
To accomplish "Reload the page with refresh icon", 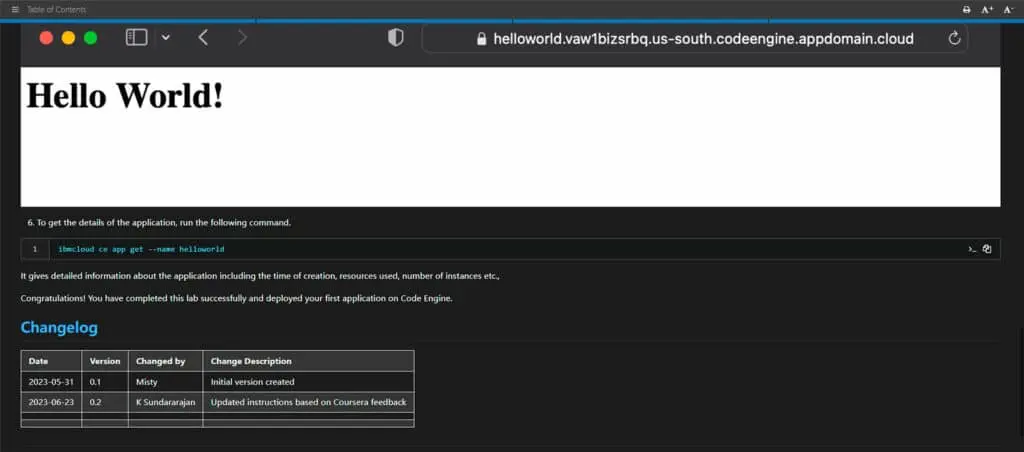I will [x=954, y=39].
